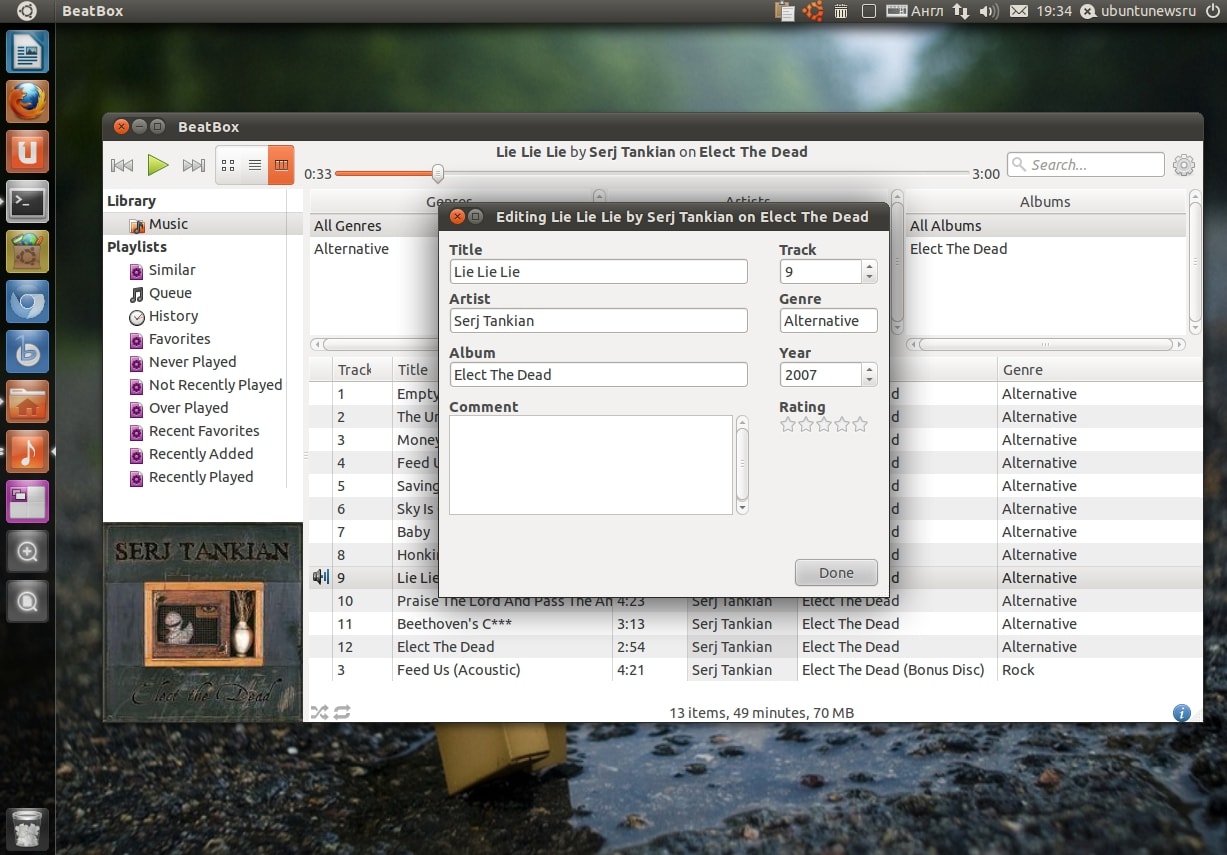Viewport: 1227px width, 855px height.
Task: Open the Never Played playlist
Action: [192, 362]
